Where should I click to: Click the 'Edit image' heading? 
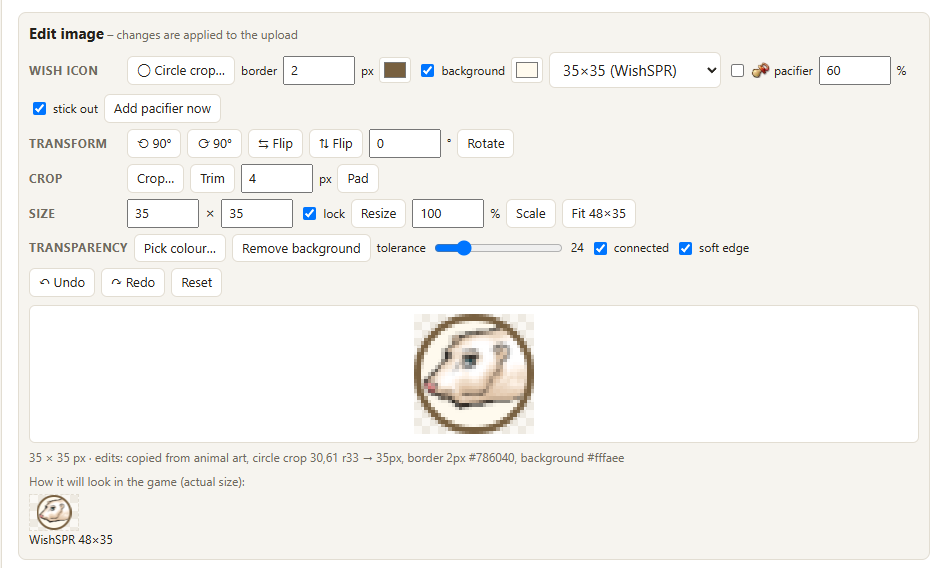pyautogui.click(x=66, y=34)
